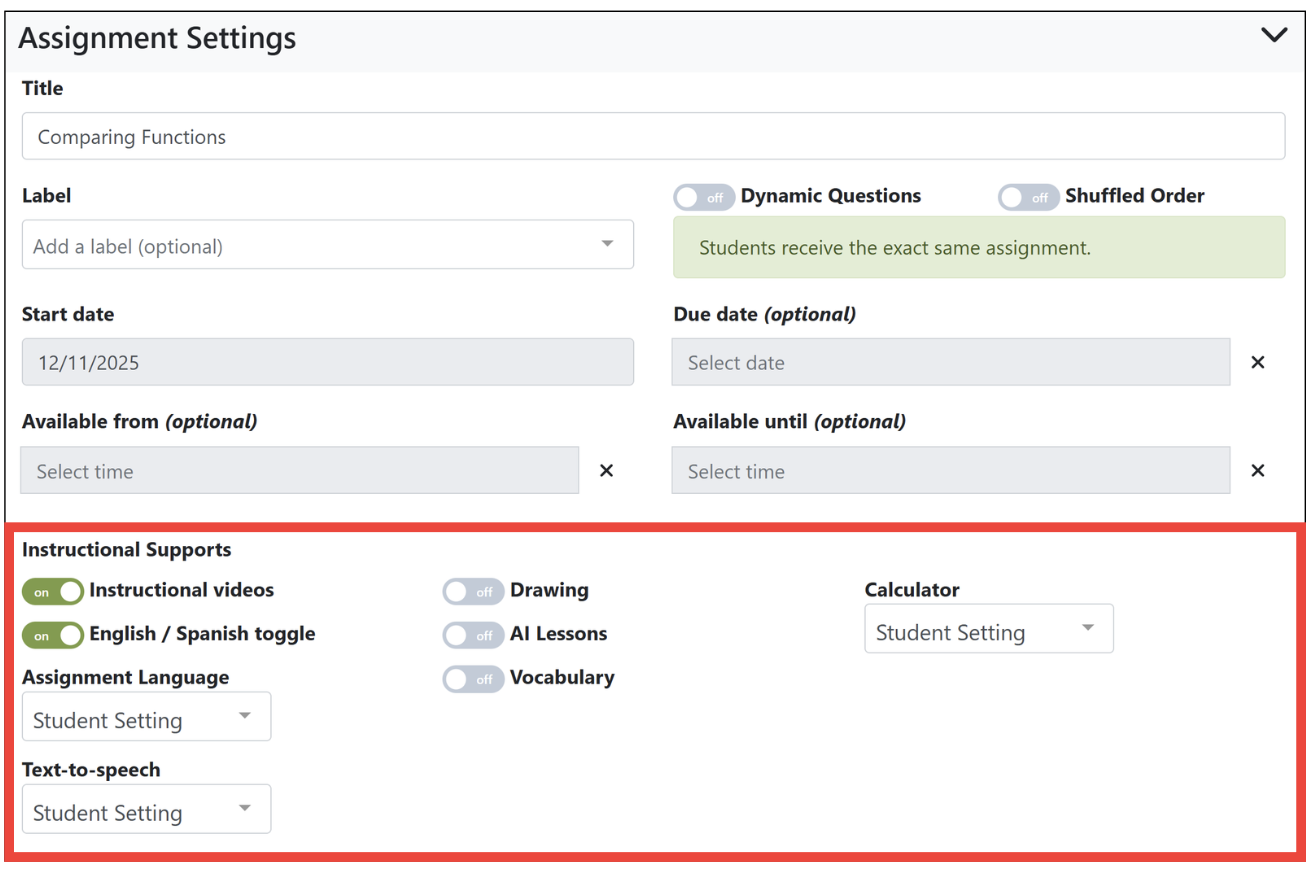The height and width of the screenshot is (872, 1312).
Task: Open the Label dropdown
Action: tap(327, 246)
